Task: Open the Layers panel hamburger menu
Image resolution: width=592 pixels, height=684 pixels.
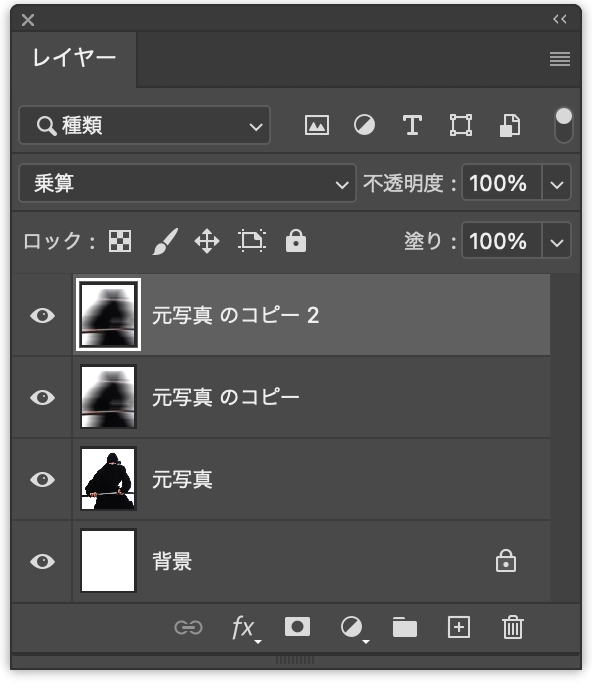Action: click(560, 59)
